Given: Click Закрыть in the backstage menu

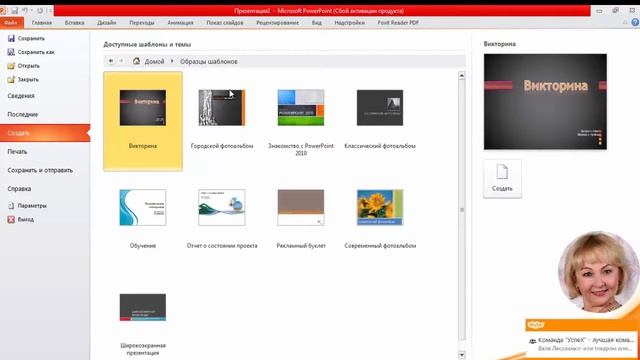Looking at the screenshot, I should tap(23, 80).
